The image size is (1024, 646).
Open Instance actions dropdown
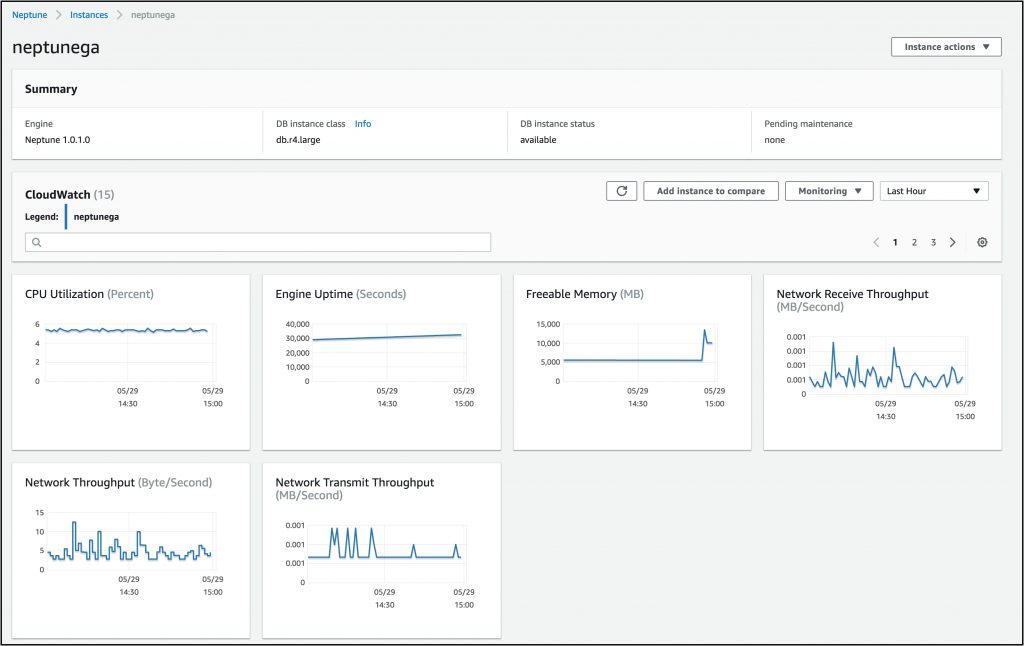(x=946, y=47)
